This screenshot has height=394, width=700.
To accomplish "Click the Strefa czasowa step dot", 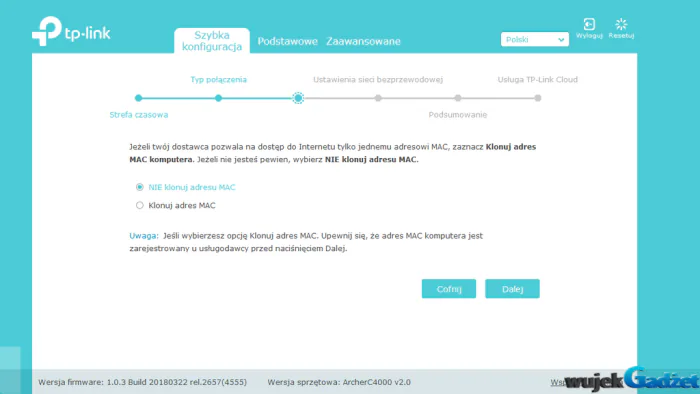I will point(138,98).
